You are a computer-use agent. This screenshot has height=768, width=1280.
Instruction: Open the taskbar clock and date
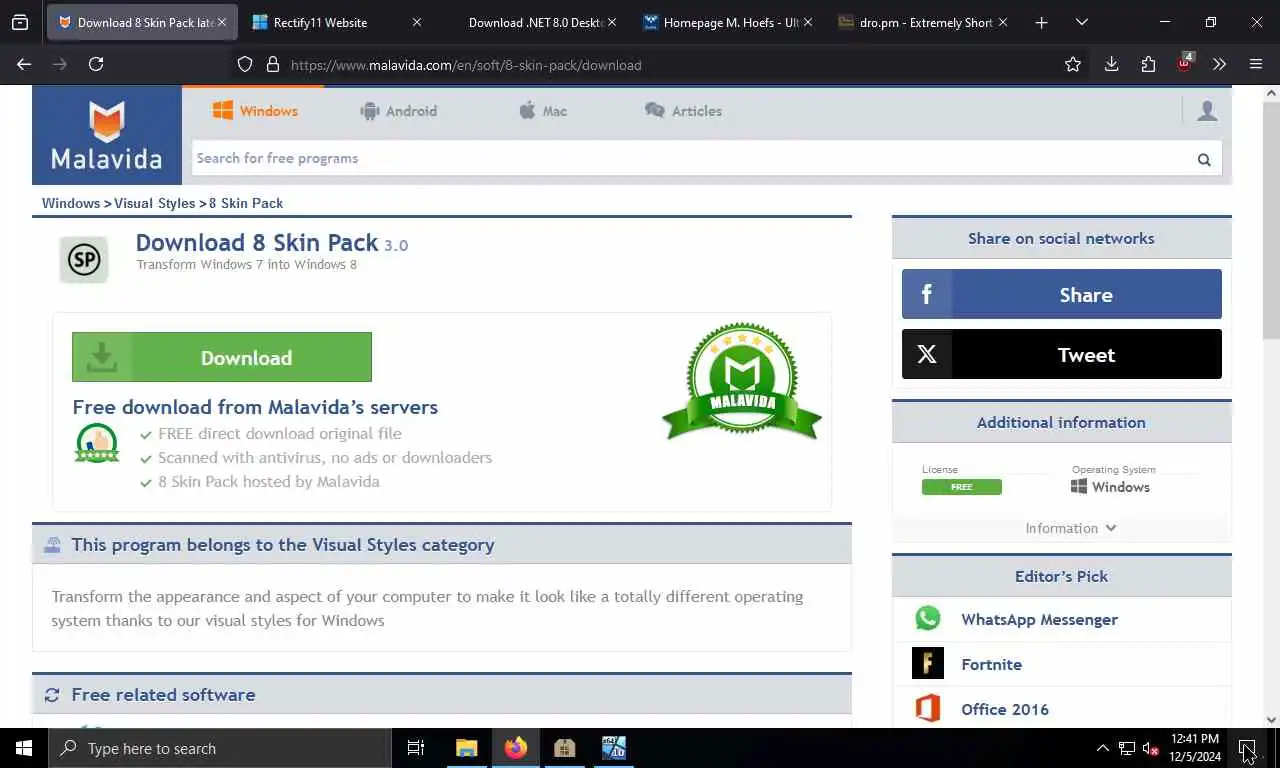1195,748
